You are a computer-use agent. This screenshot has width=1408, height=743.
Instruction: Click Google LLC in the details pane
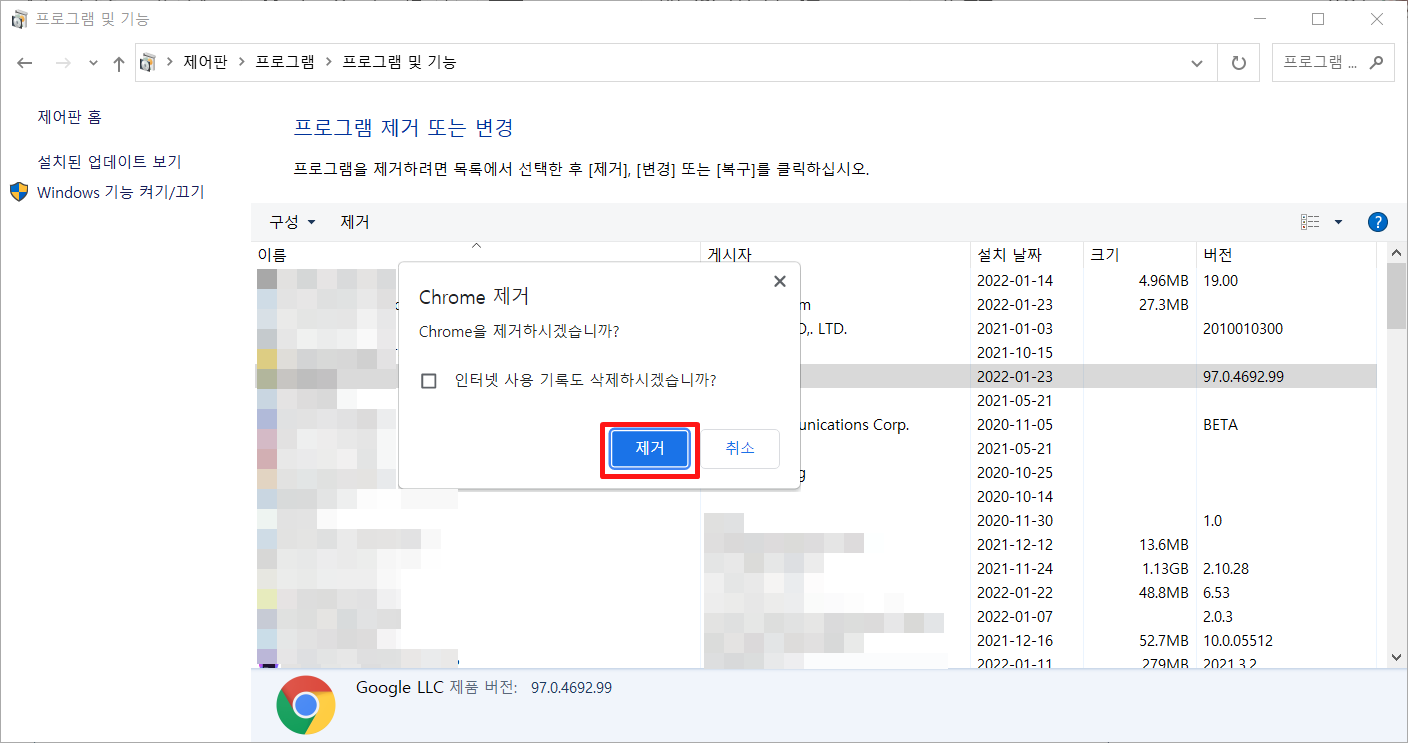point(398,688)
